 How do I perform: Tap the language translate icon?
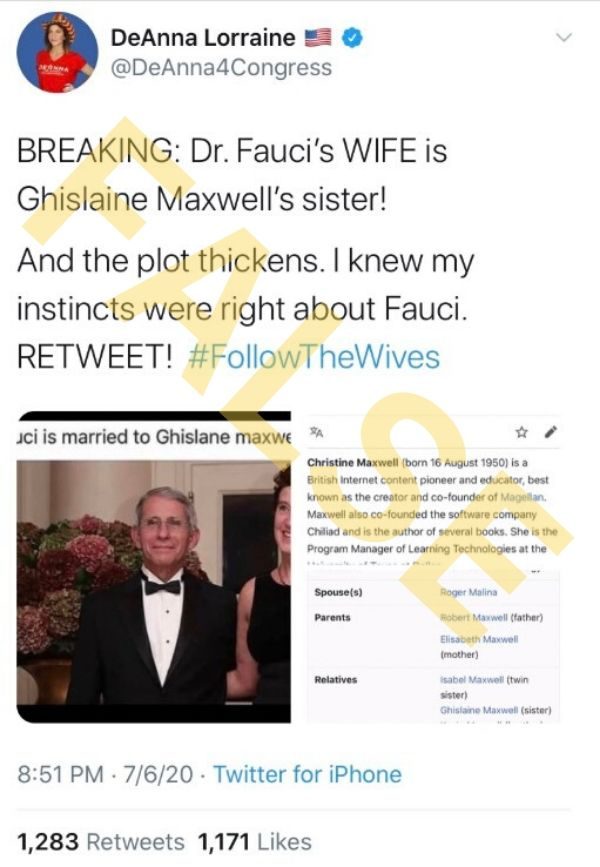[x=316, y=432]
